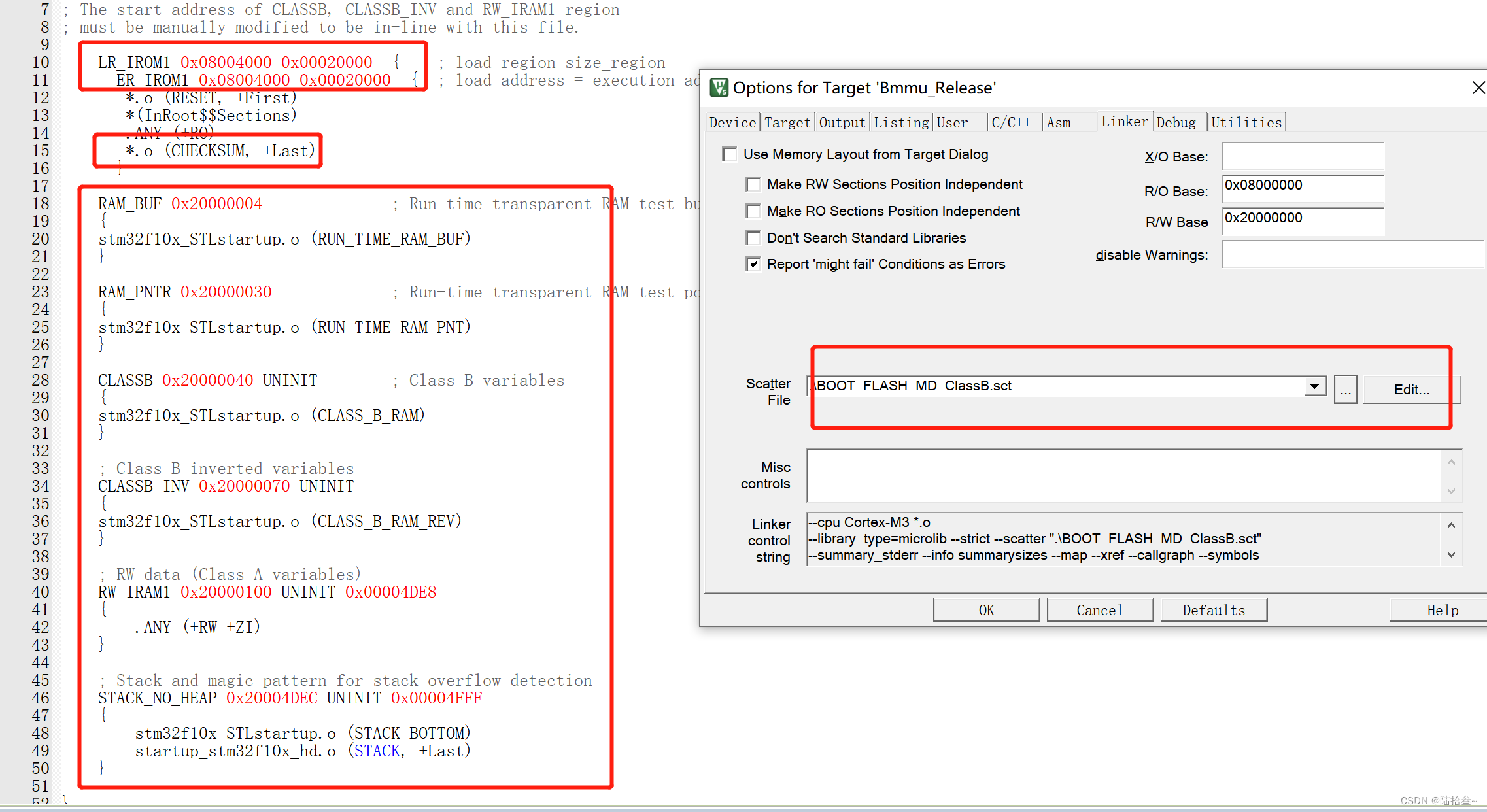1487x812 pixels.
Task: Open the Scatter File dropdown list
Action: click(1314, 386)
